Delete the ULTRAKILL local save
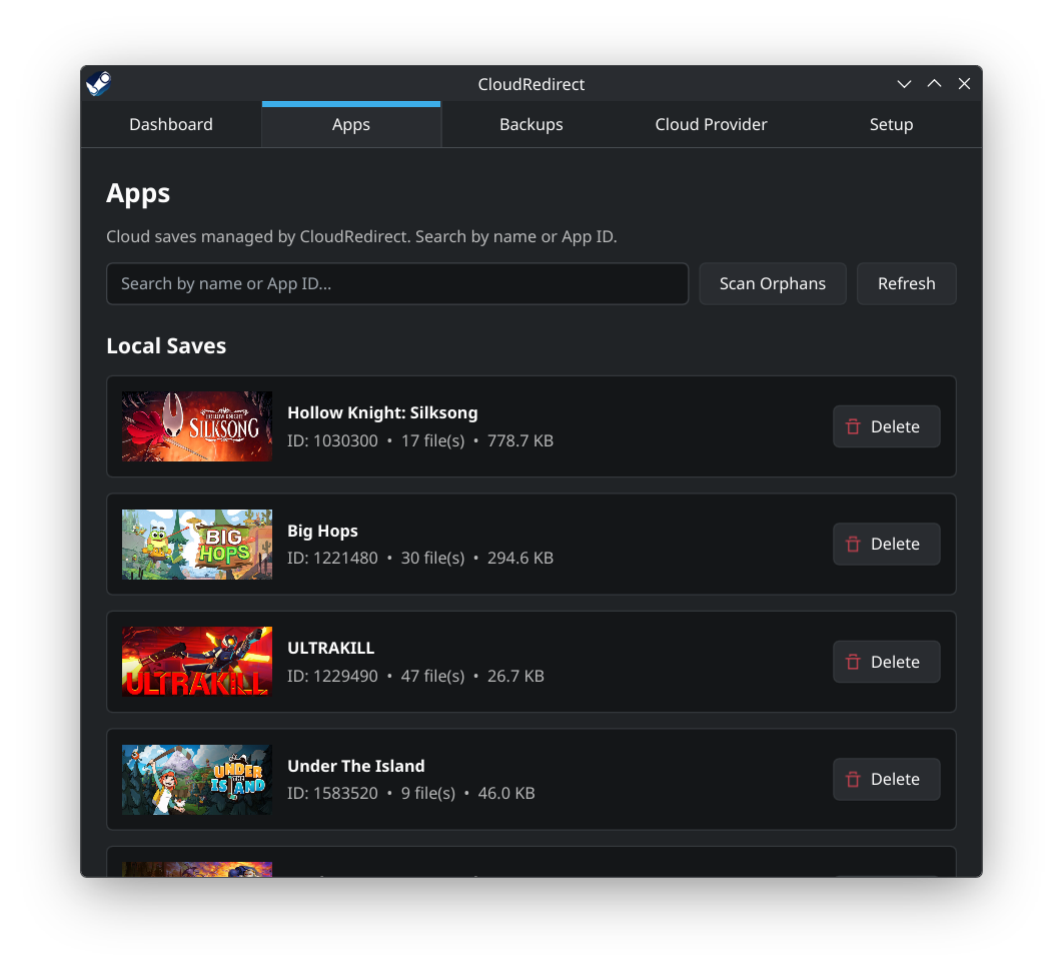Image resolution: width=1063 pixels, height=973 pixels. (x=886, y=662)
